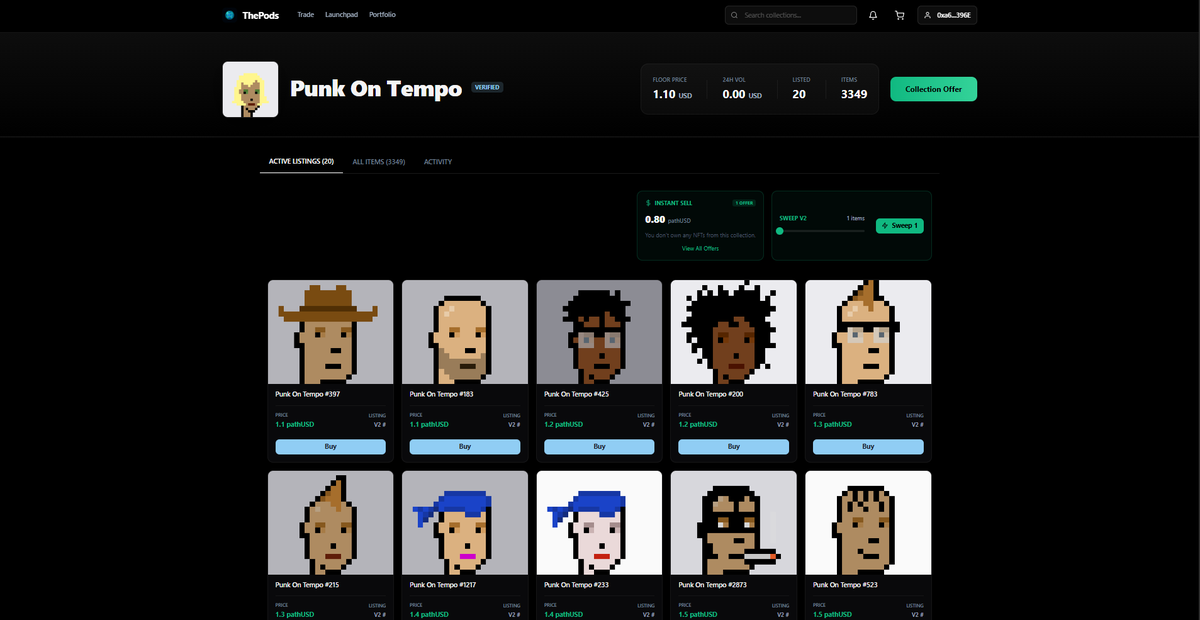
Task: Buy Punk On Tempo #397
Action: pyautogui.click(x=331, y=446)
